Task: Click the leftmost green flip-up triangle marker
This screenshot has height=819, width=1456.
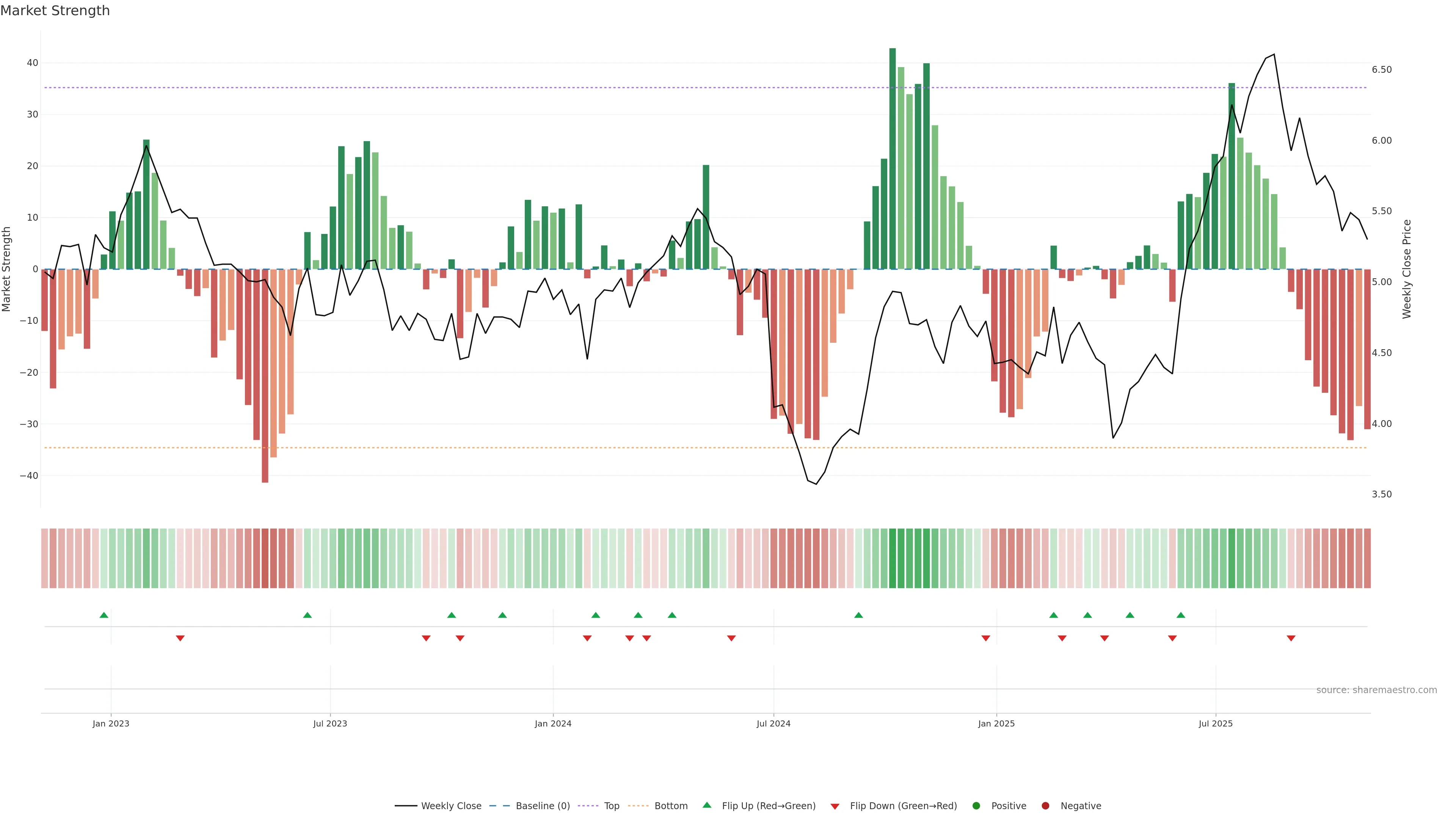Action: [104, 615]
